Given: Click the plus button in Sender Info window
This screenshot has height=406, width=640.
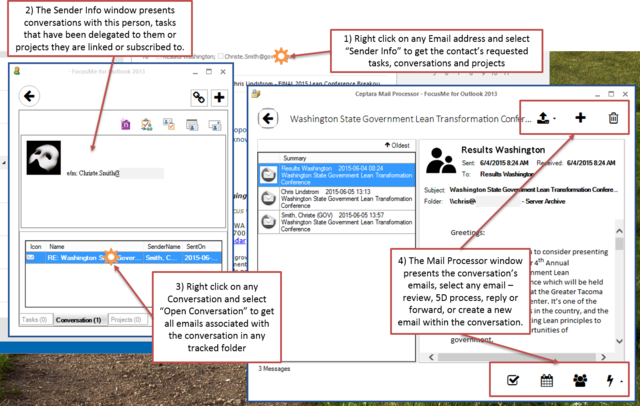Looking at the screenshot, I should (219, 98).
